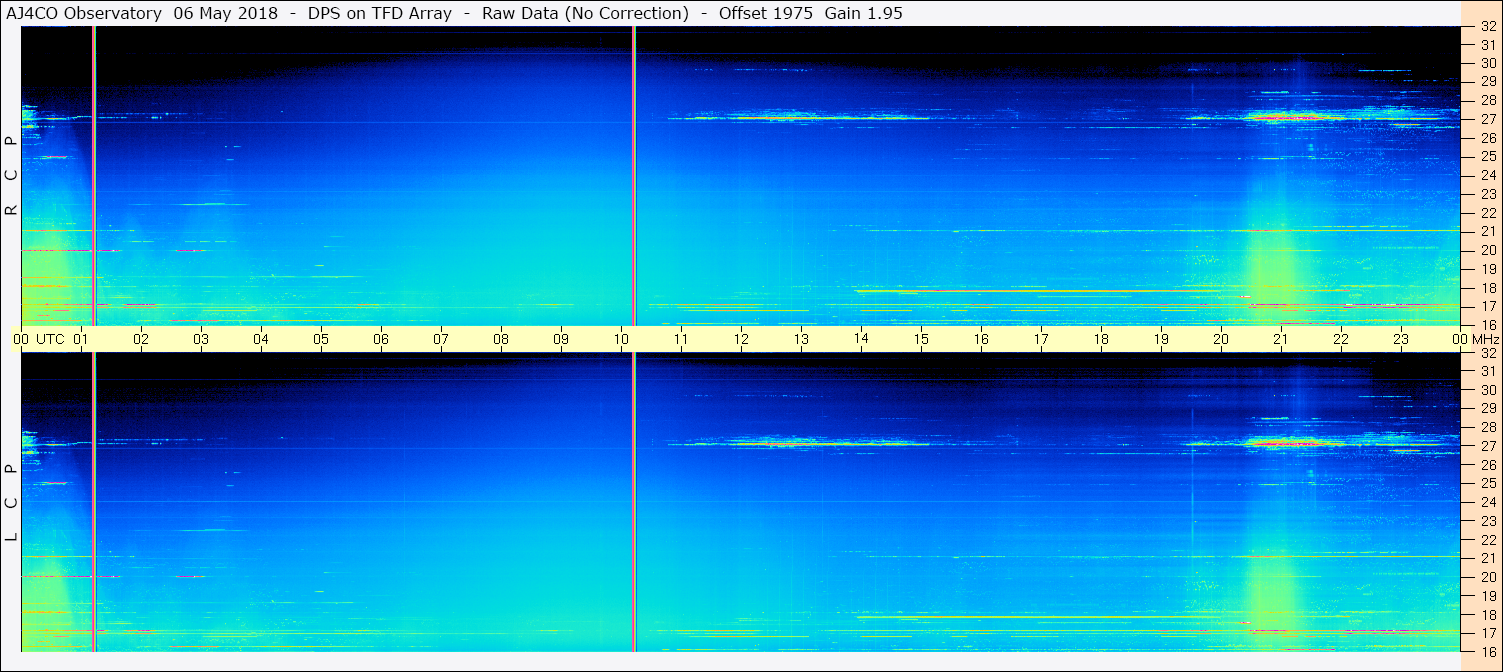This screenshot has width=1503, height=672.
Task: Click hour "23" on the time axis
Action: (x=1401, y=339)
